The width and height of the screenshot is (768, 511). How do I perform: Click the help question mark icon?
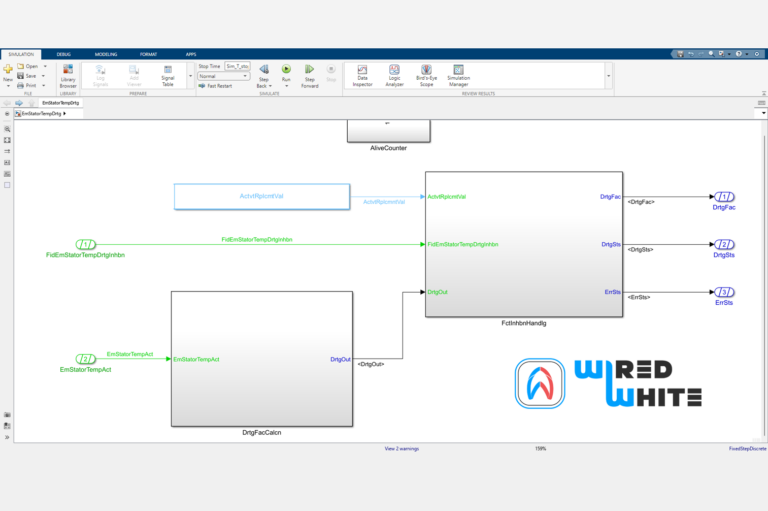[739, 54]
